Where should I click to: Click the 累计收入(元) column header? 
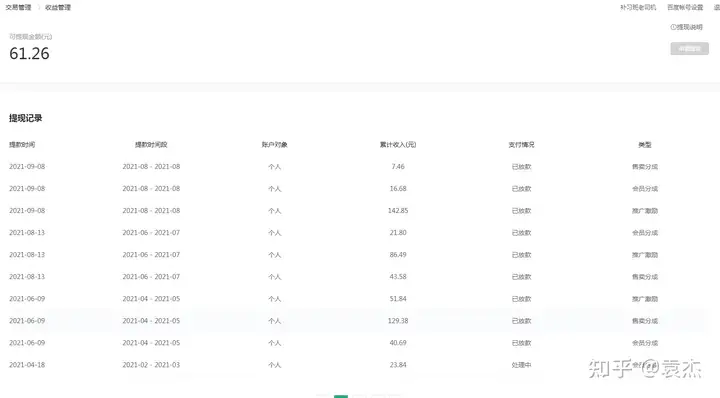(398, 145)
